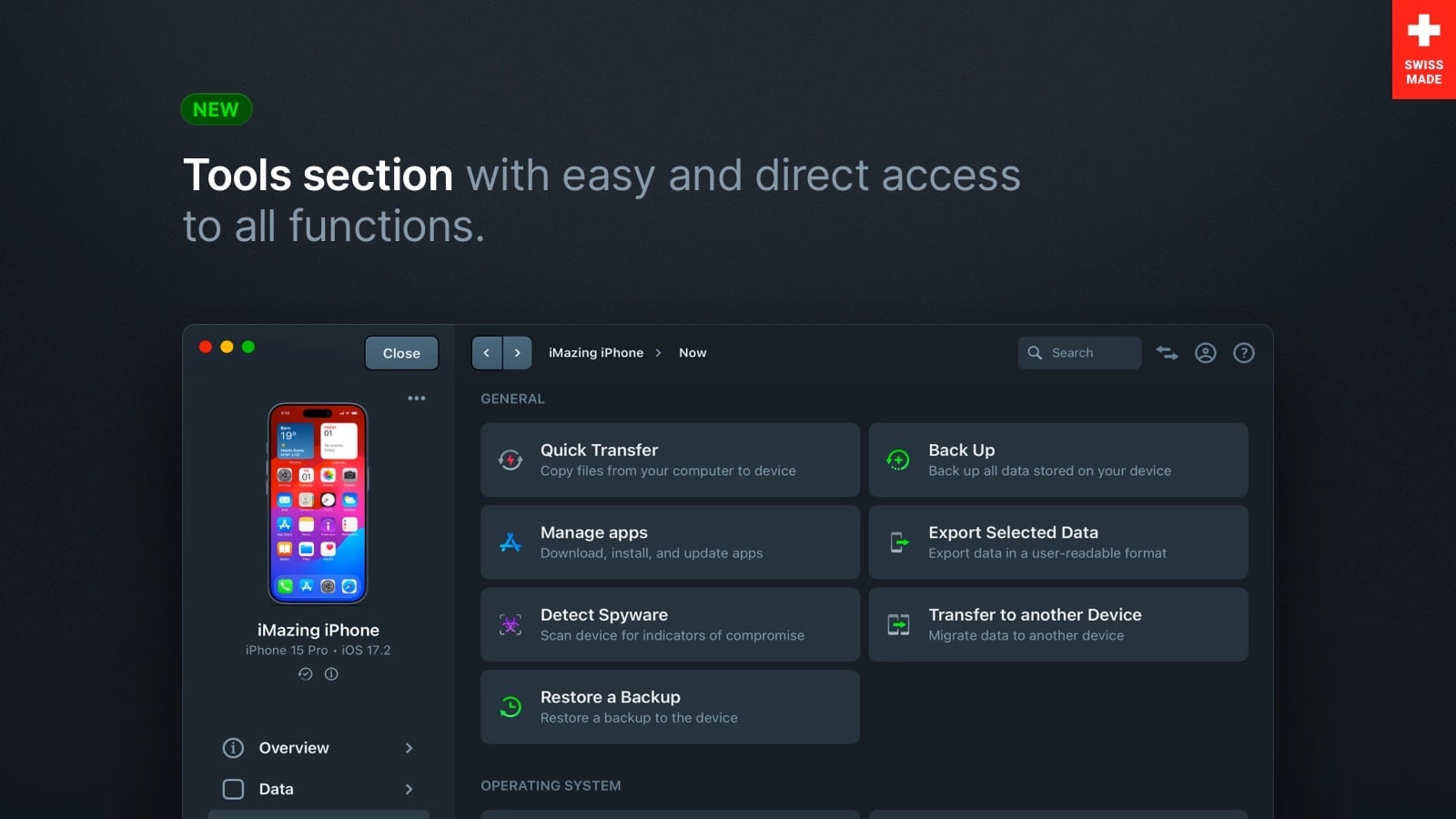Click the green zoom window button
Screen dimensions: 1456x819
click(x=248, y=347)
